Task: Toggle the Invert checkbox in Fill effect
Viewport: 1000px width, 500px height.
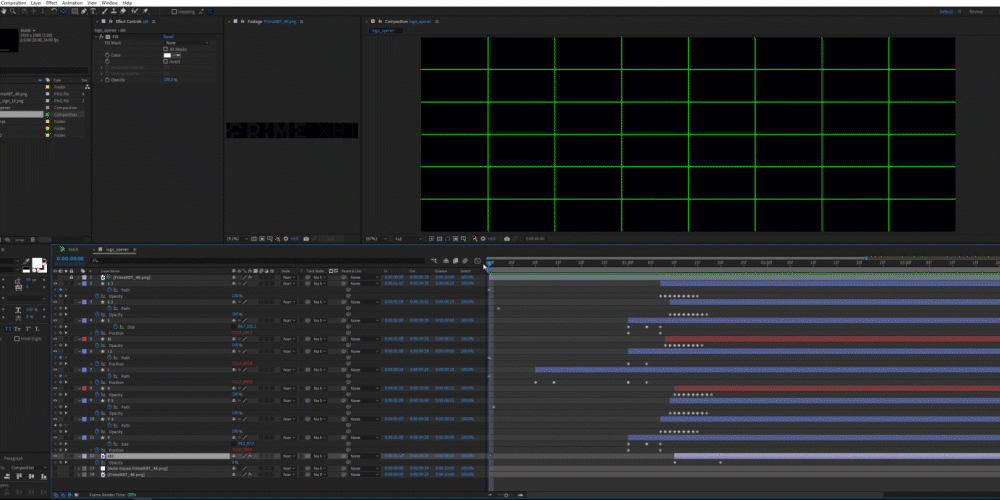Action: [165, 61]
